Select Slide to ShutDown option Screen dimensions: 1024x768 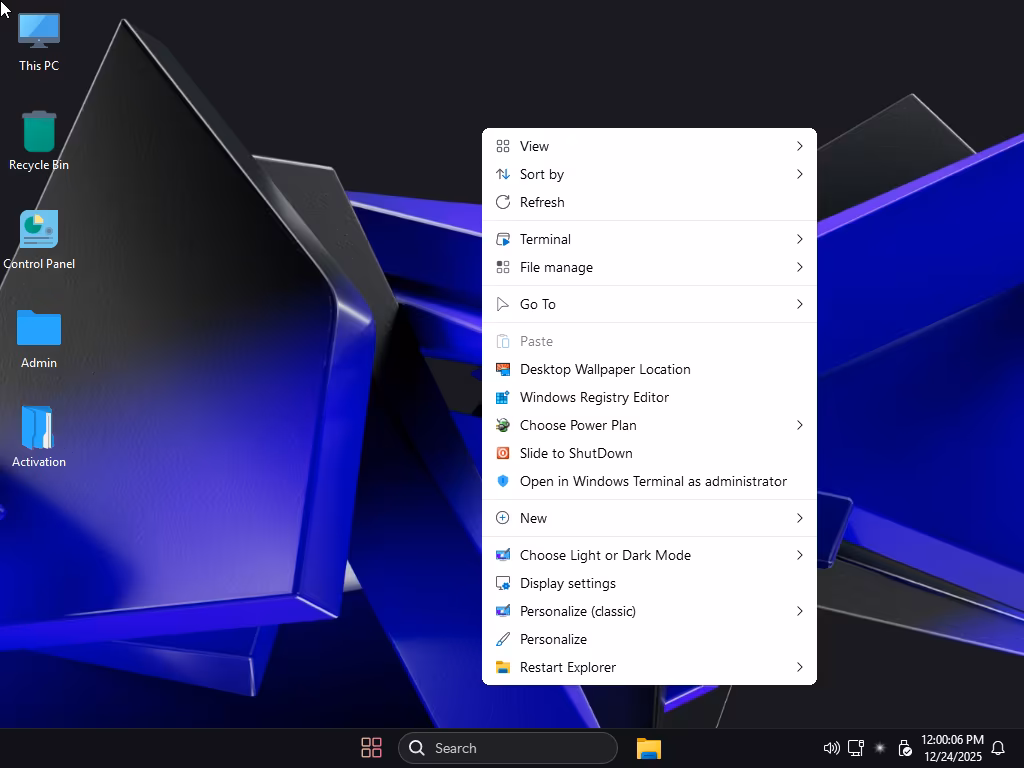click(x=576, y=453)
